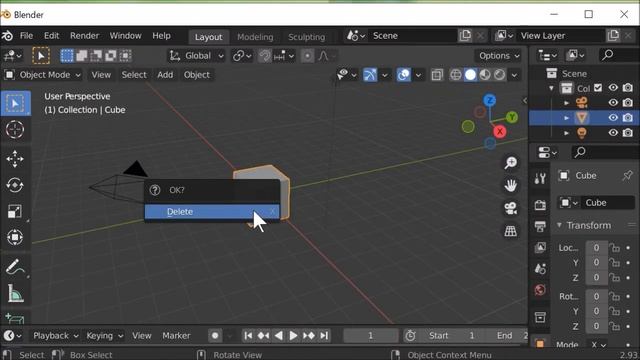The height and width of the screenshot is (360, 640).
Task: Click the zoom view magnifier icon
Action: click(x=510, y=163)
